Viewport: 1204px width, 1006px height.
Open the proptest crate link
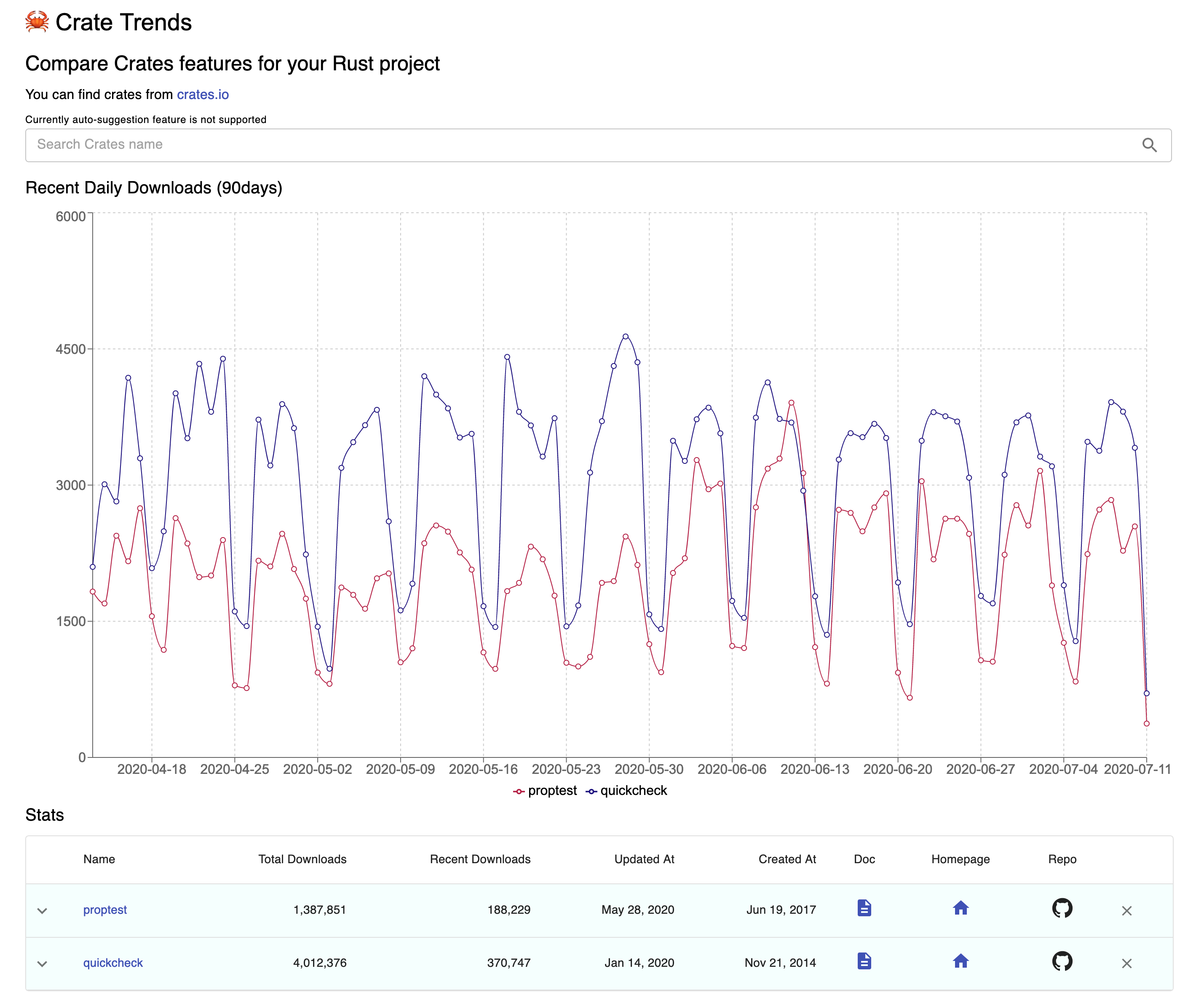[x=105, y=910]
